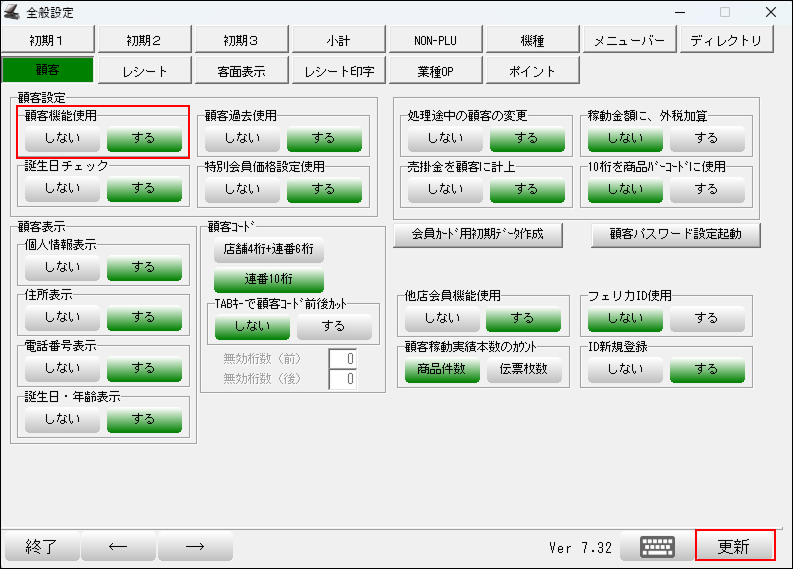
Task: Click the left arrow navigation button
Action: coord(118,547)
